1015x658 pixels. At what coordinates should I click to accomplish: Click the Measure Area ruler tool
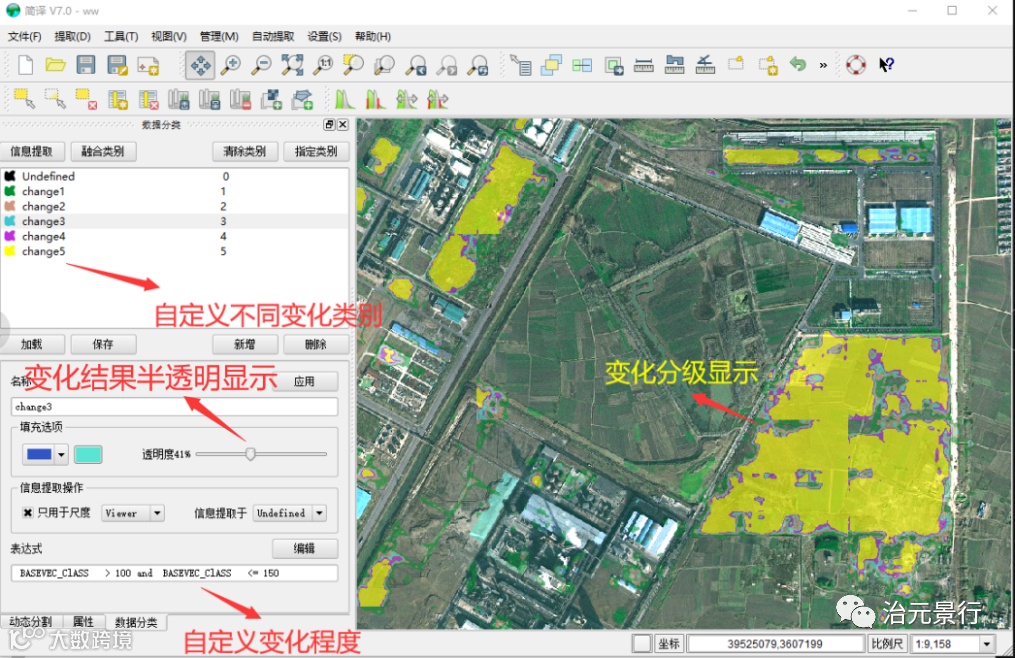pos(675,65)
